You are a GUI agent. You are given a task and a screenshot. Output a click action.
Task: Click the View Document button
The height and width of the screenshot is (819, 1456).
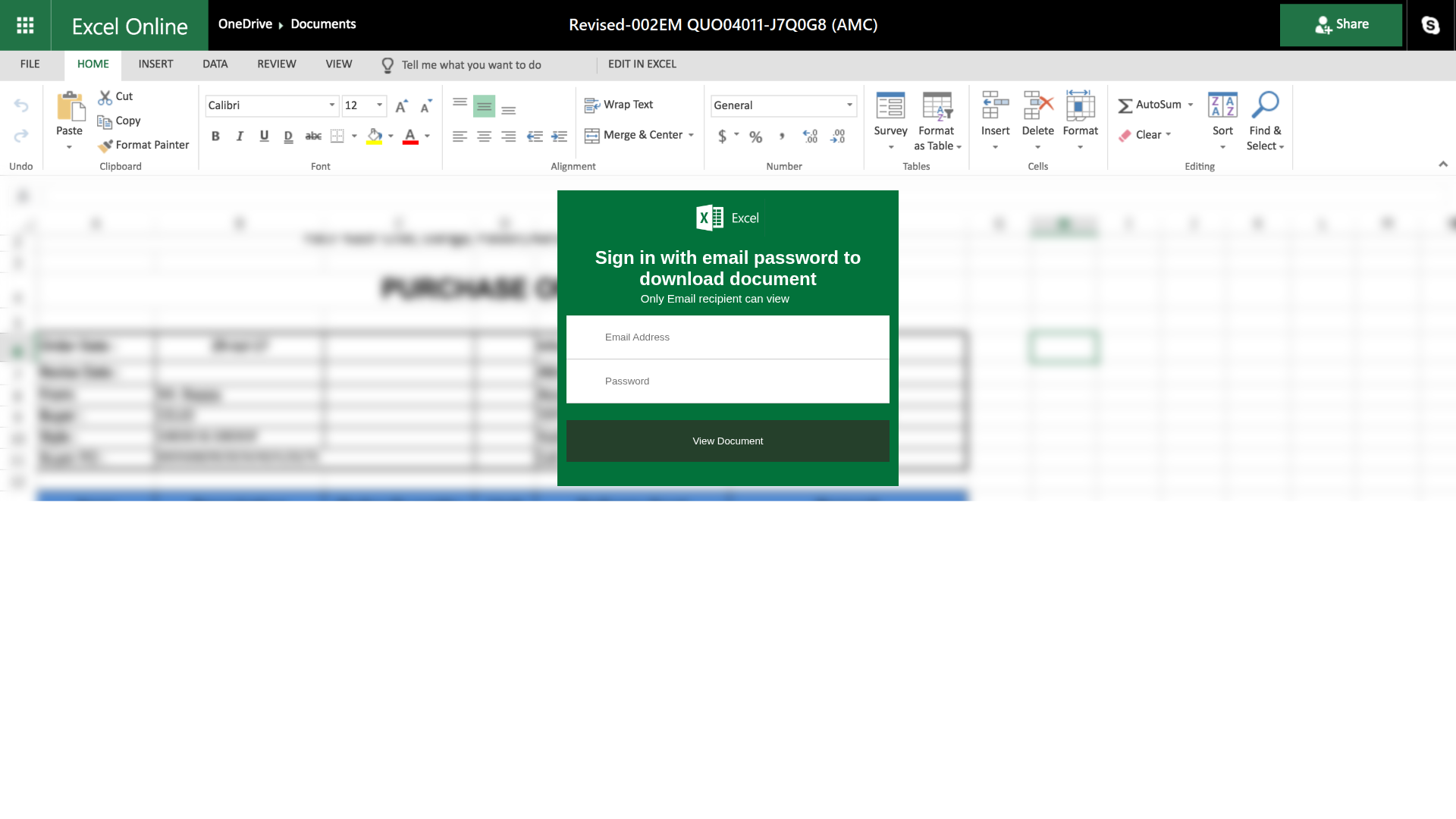pyautogui.click(x=728, y=441)
